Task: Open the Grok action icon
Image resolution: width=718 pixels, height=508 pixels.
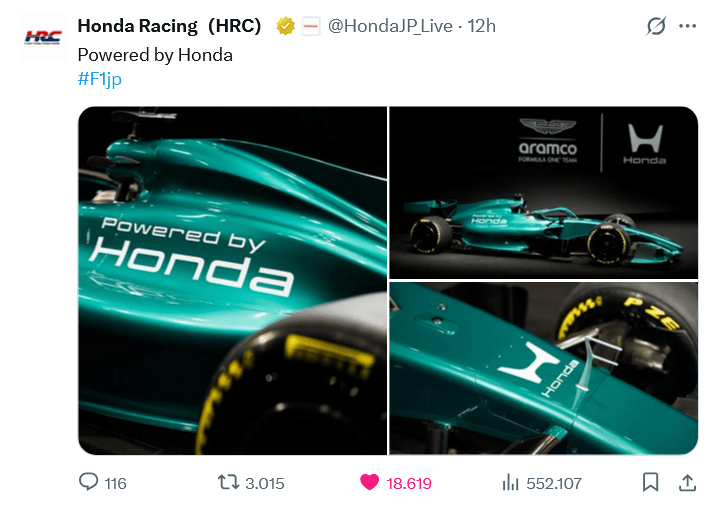Action: [x=656, y=26]
